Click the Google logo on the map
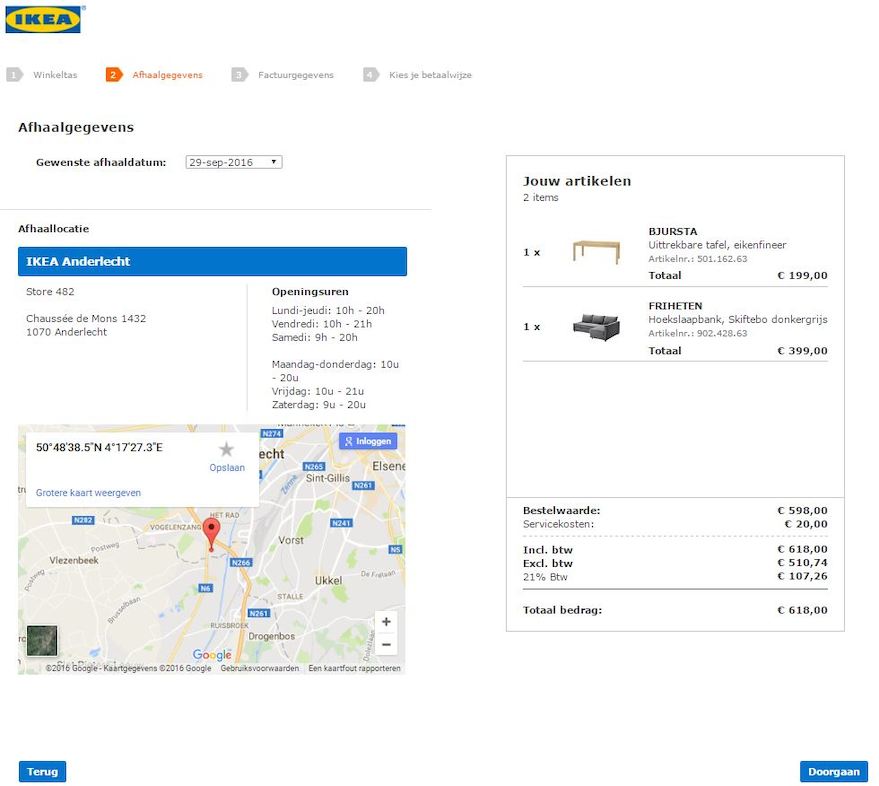Screen dimensions: 879x786 (x=212, y=654)
